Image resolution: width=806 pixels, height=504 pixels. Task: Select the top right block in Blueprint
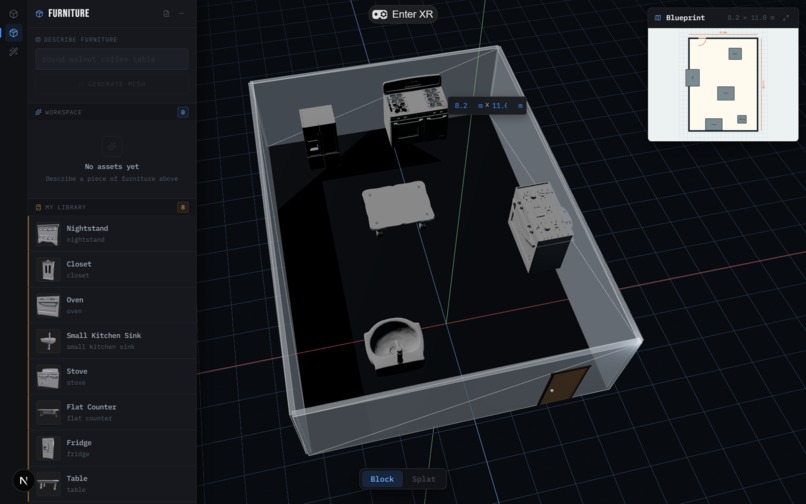coord(735,53)
